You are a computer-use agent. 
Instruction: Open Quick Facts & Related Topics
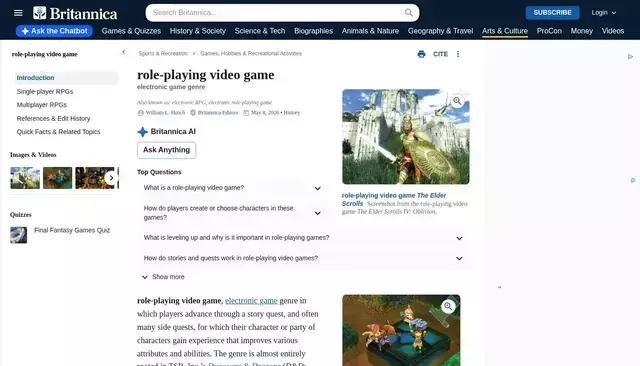[x=58, y=132]
